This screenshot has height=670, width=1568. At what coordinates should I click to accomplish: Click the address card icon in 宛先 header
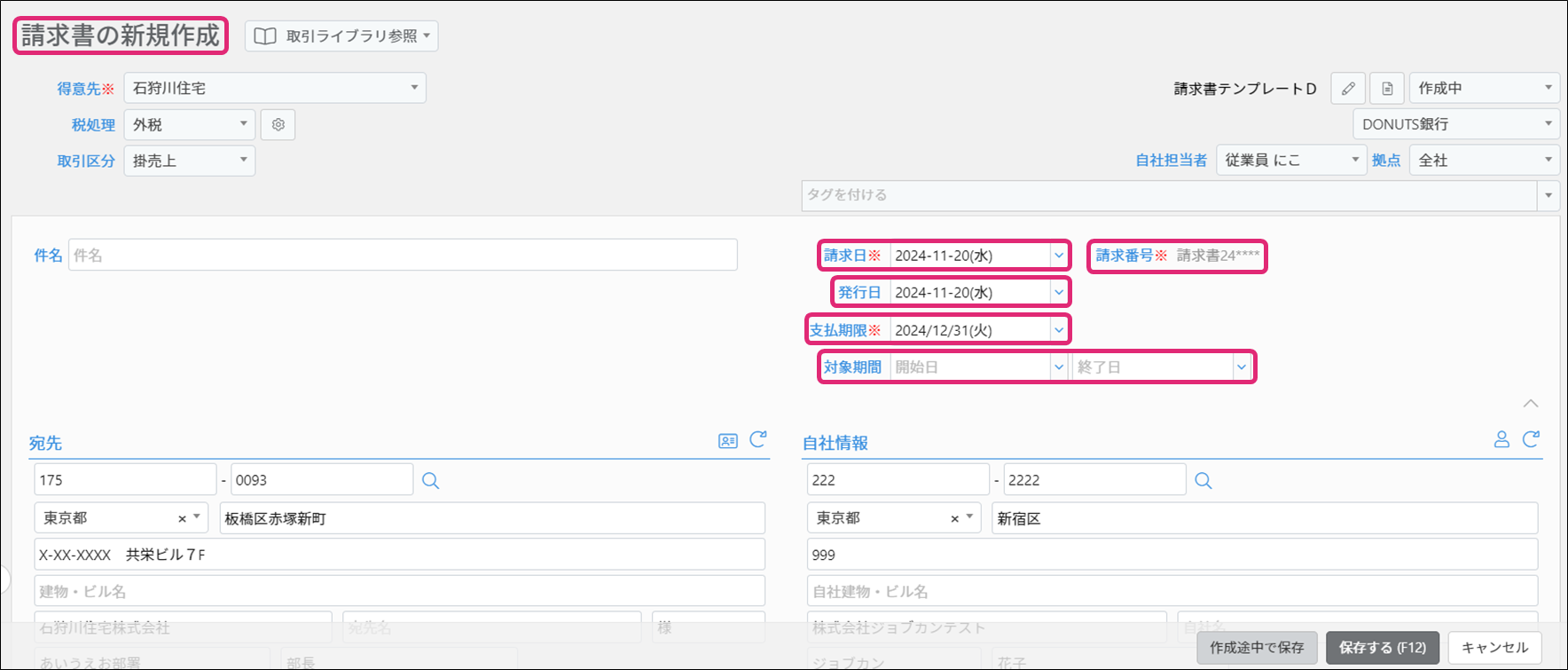point(728,441)
